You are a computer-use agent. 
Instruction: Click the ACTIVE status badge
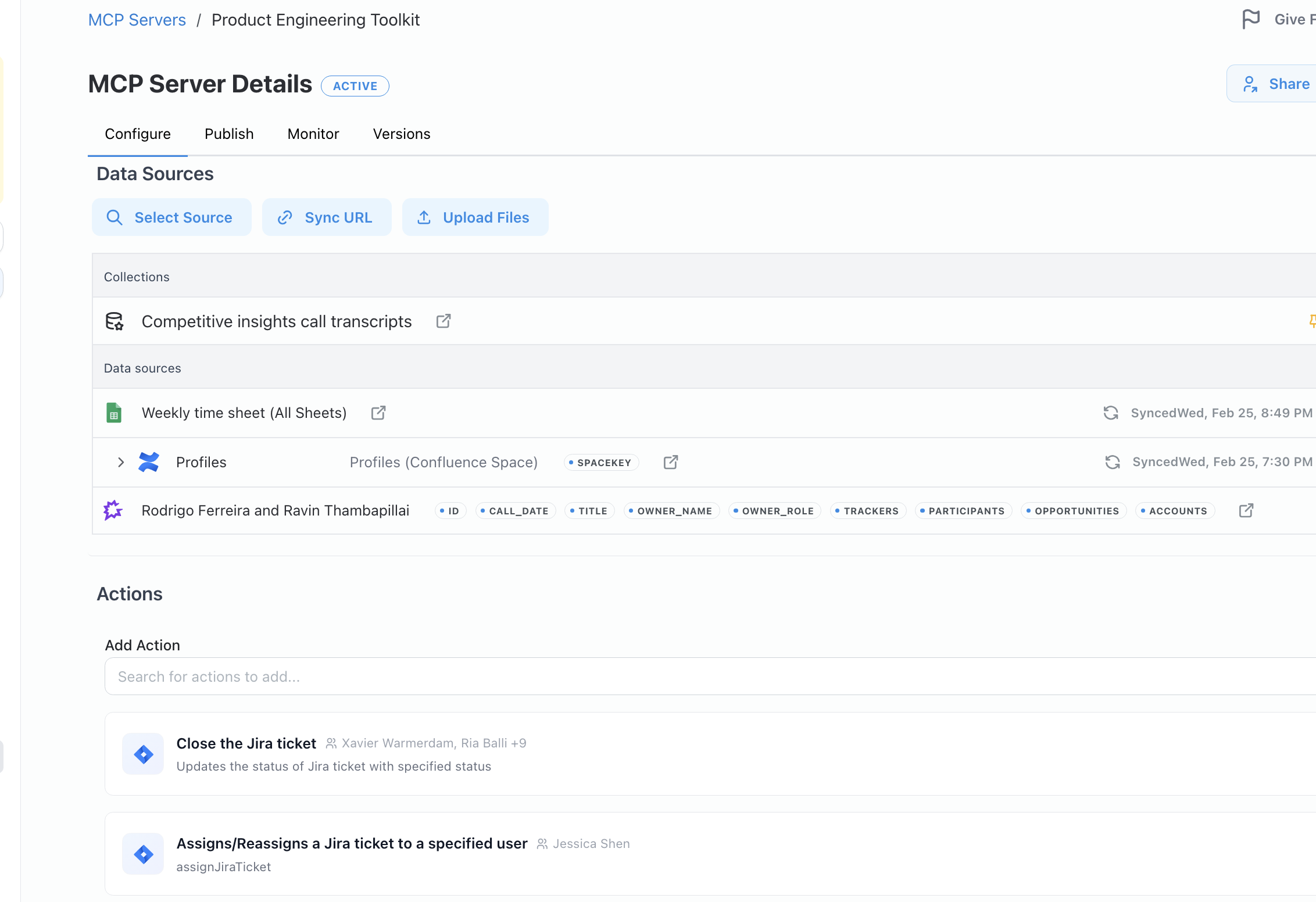[355, 86]
